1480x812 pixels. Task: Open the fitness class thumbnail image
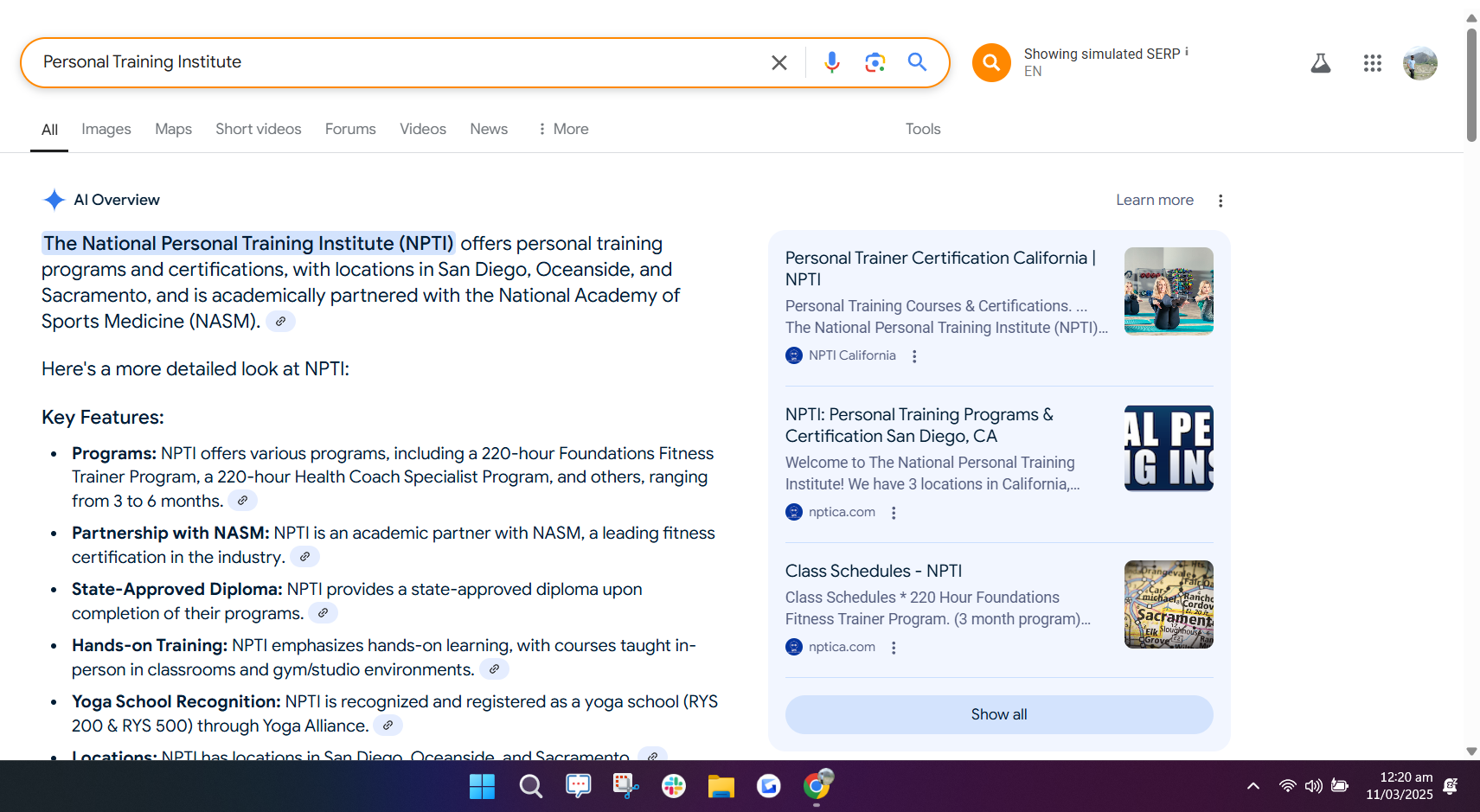tap(1169, 291)
